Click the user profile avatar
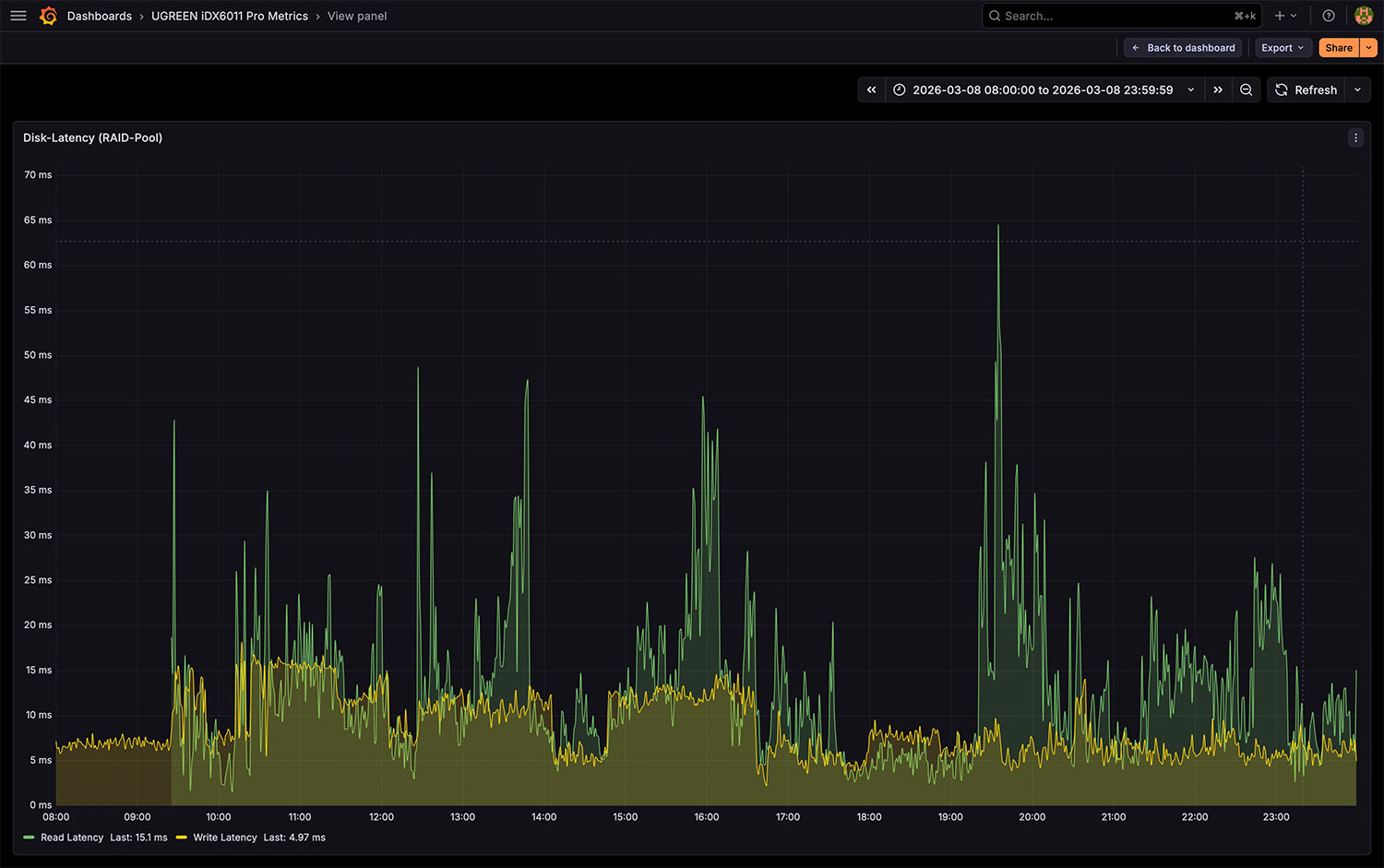Screen dimensions: 1384x868 coord(1363,16)
